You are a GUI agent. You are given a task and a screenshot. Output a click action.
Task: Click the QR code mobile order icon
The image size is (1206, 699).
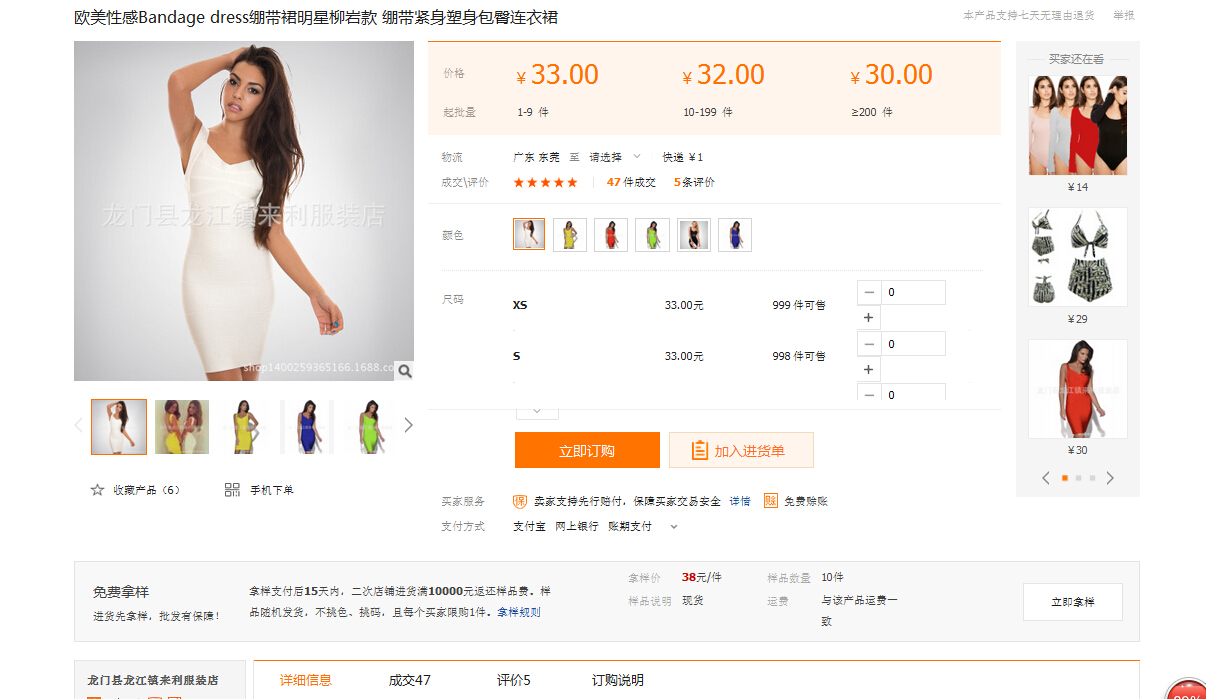point(232,490)
